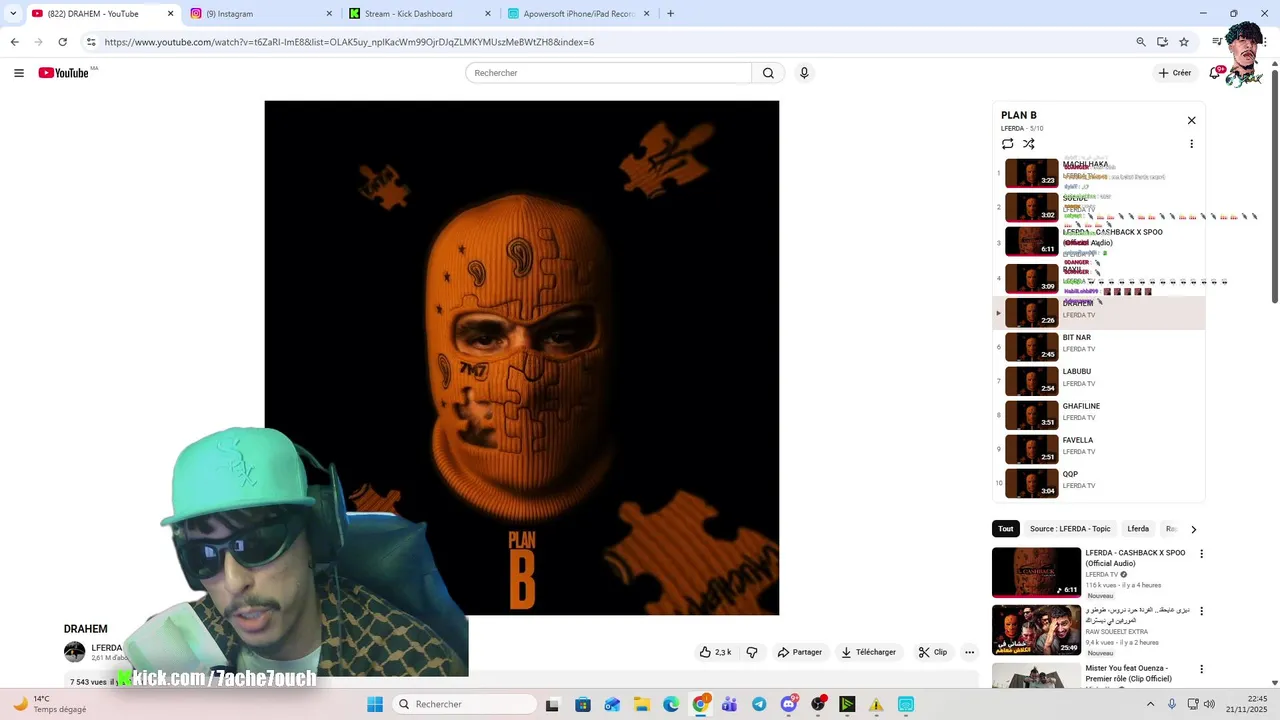Open the system tray volume icon
Image resolution: width=1280 pixels, height=720 pixels.
(x=1209, y=704)
